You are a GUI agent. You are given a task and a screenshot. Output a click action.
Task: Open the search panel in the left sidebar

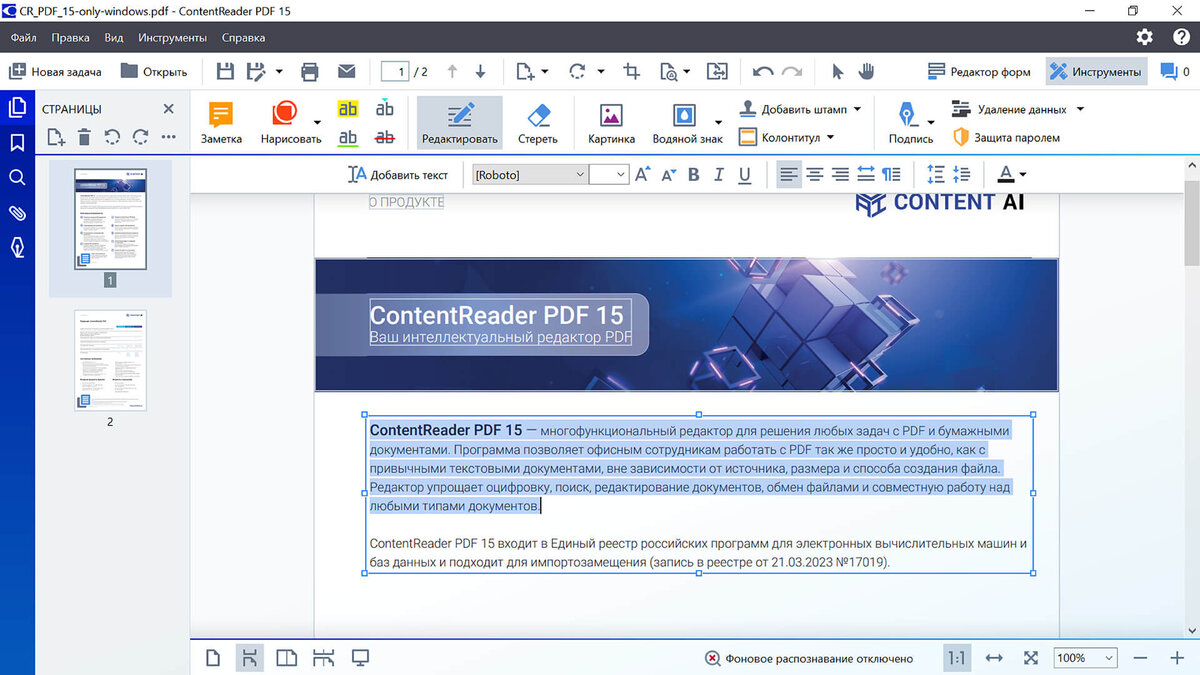click(16, 179)
